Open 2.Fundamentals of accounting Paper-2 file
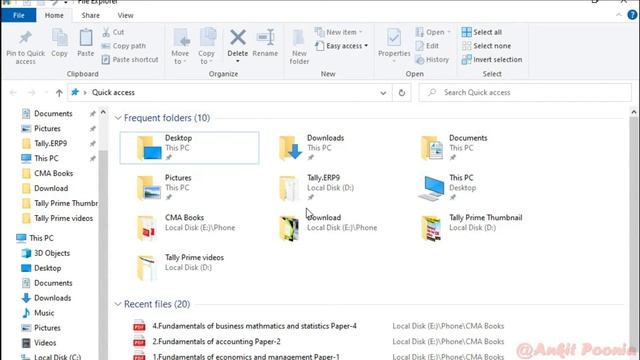This screenshot has height=360, width=640. pyautogui.click(x=216, y=342)
